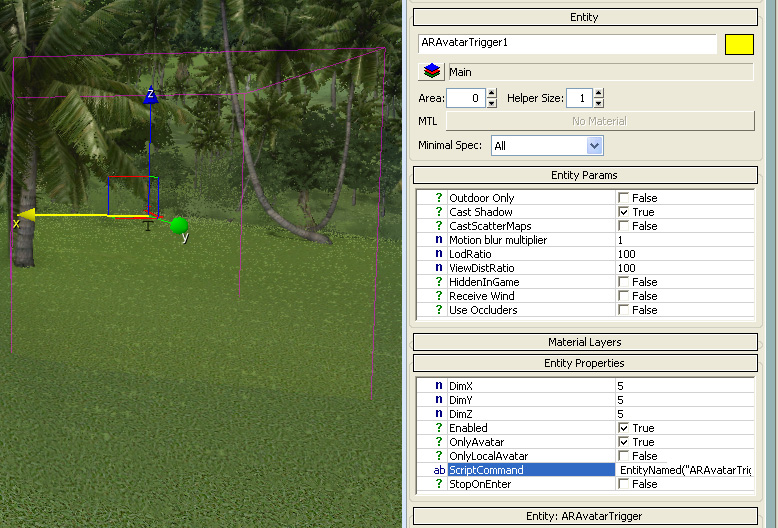The image size is (778, 528).
Task: Toggle the Enabled checkbox
Action: (623, 428)
